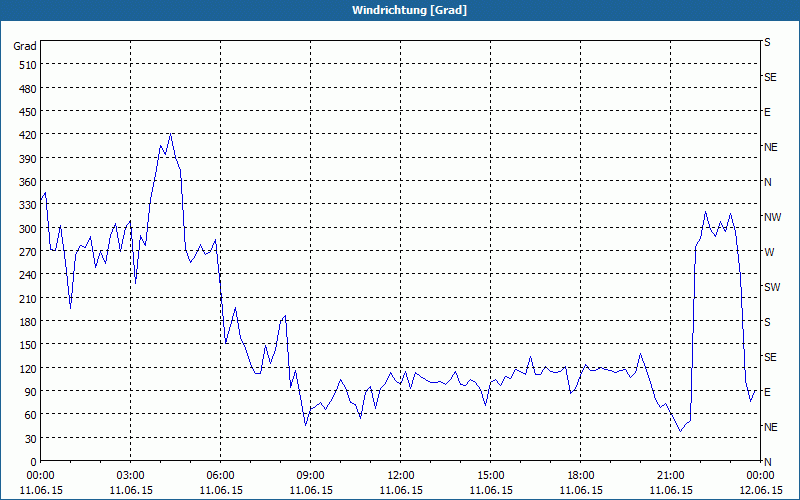Click the 240 y-axis value

click(x=28, y=275)
